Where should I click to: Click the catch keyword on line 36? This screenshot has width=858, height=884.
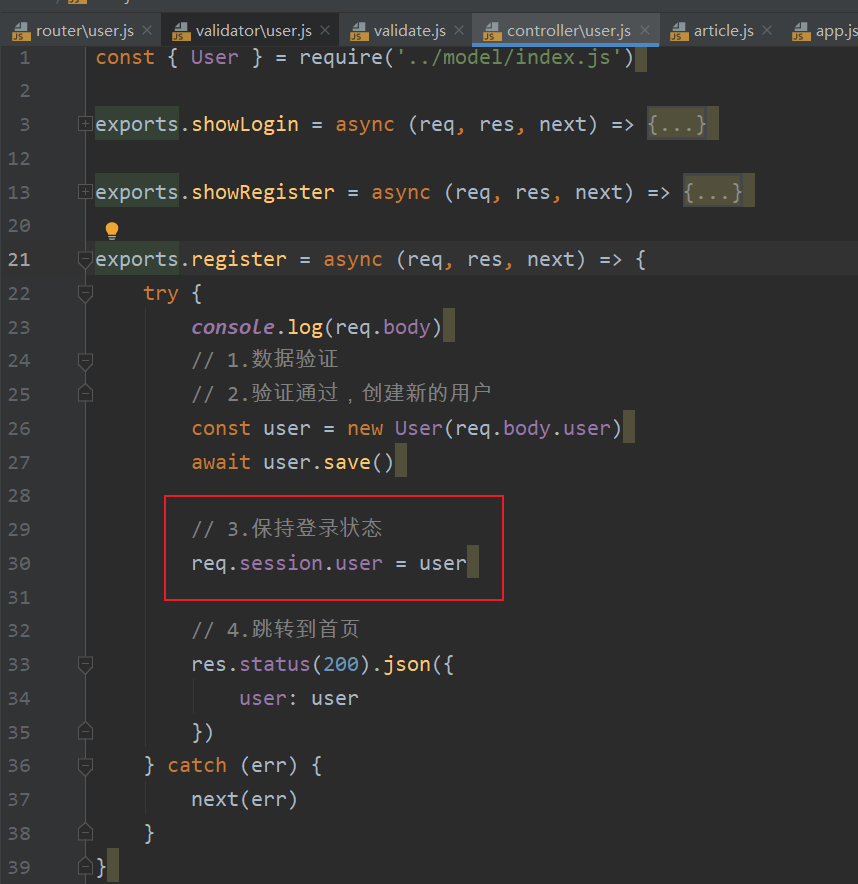(x=197, y=766)
